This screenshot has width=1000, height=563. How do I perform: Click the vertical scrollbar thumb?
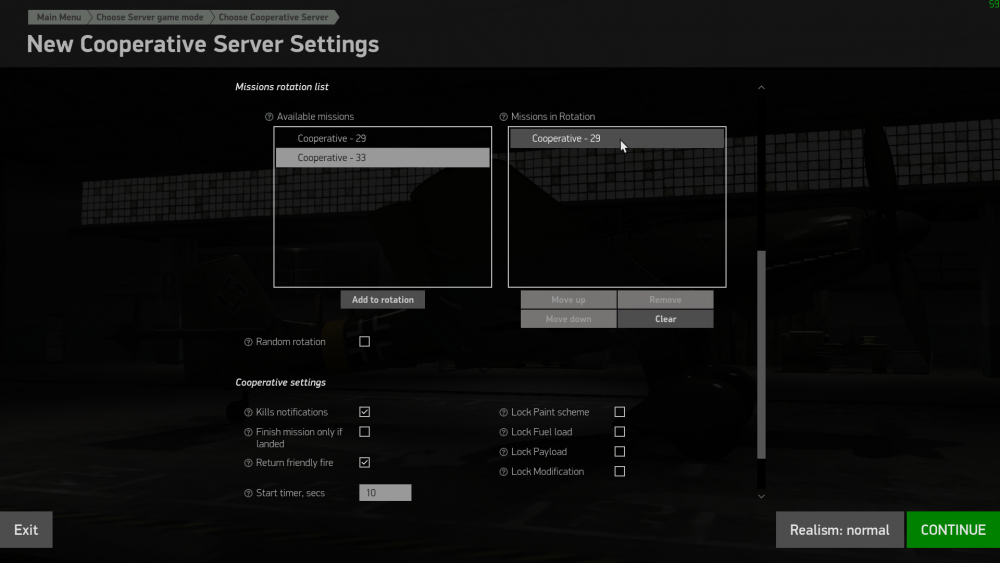(761, 355)
